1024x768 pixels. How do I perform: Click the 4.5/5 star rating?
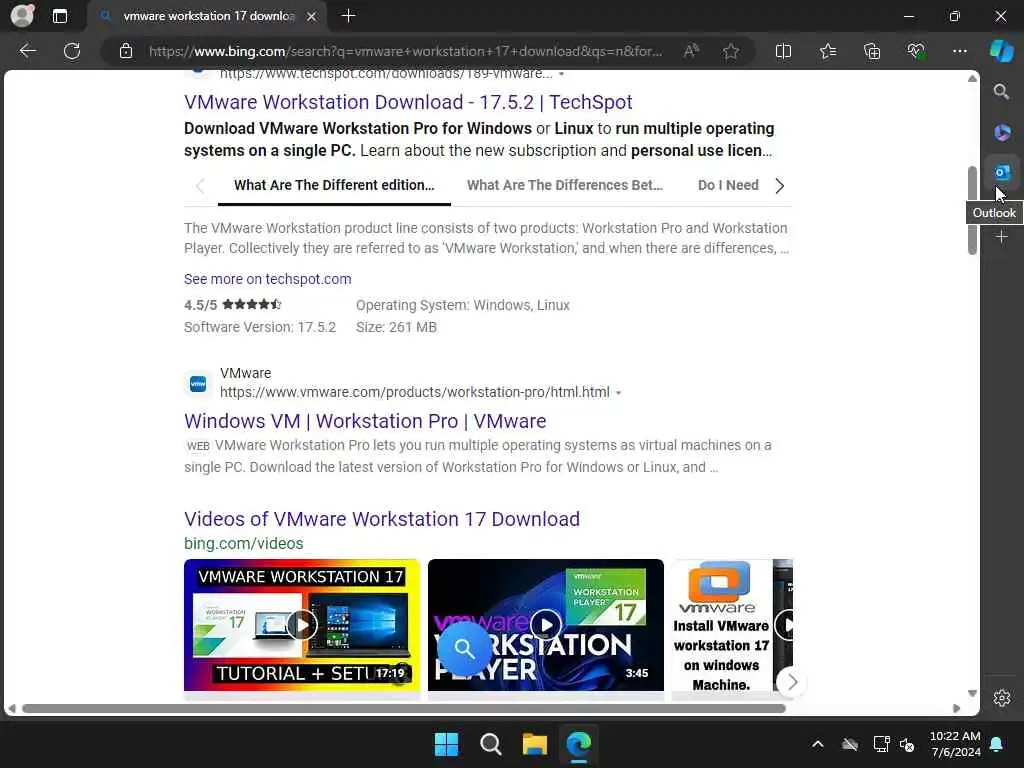click(x=233, y=305)
